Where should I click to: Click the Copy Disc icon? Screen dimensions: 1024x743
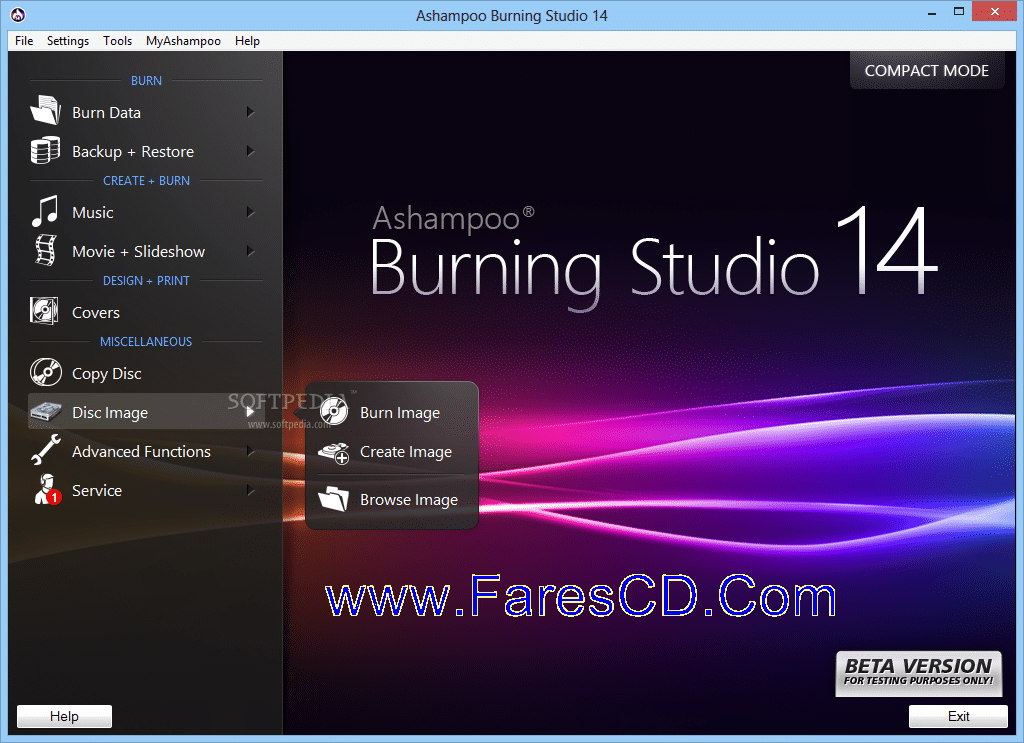point(46,372)
